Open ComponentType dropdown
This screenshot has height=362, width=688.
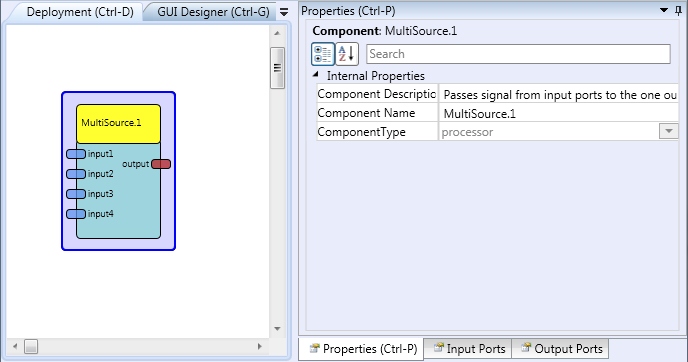[669, 131]
